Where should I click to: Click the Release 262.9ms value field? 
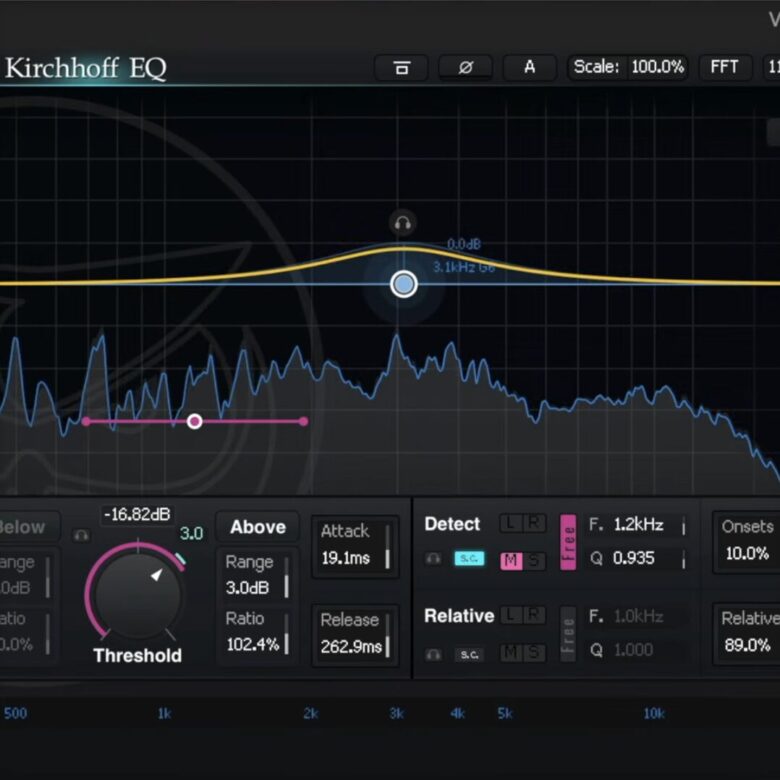(354, 635)
